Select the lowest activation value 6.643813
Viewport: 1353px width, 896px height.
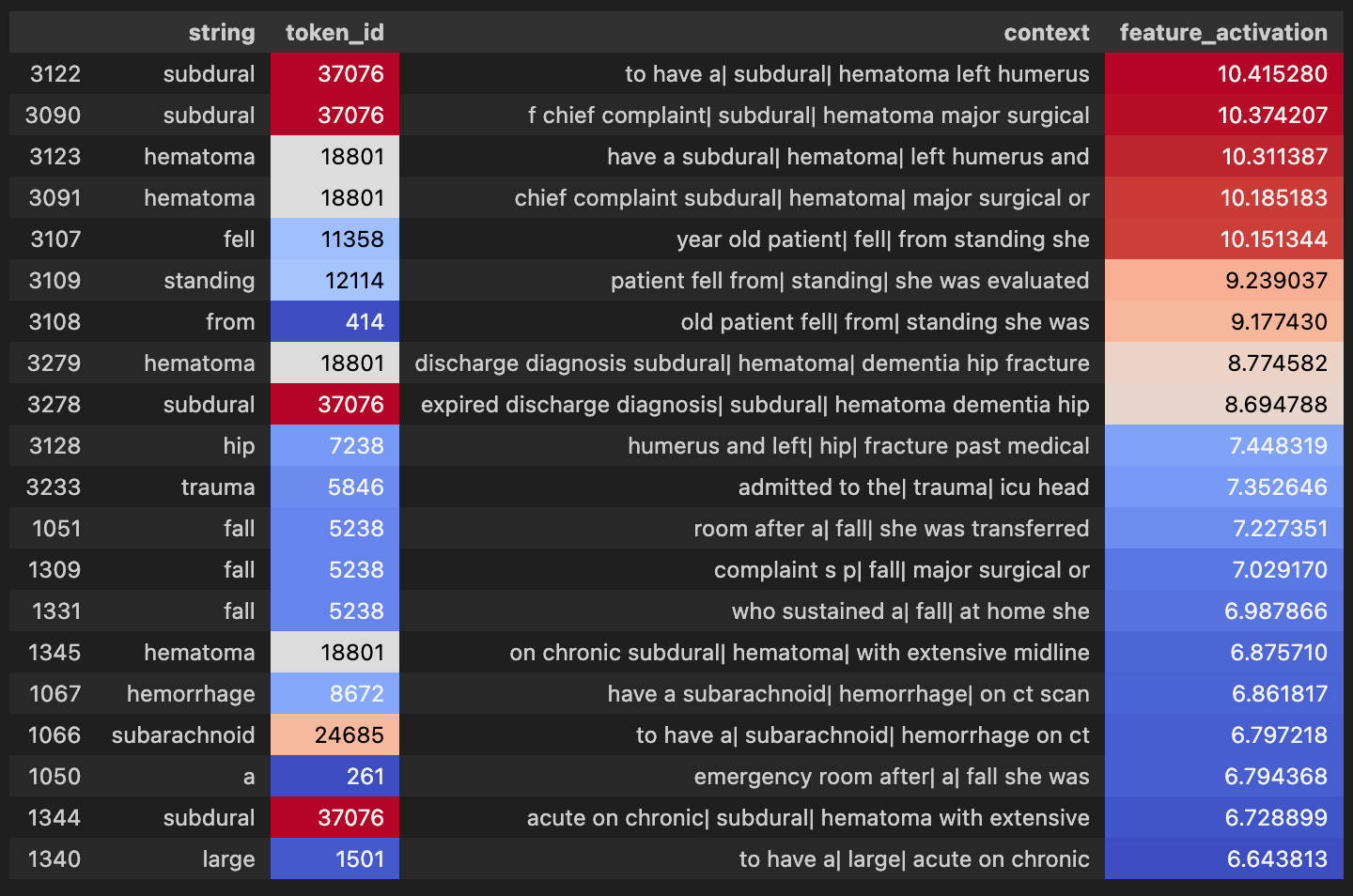pyautogui.click(x=1277, y=859)
